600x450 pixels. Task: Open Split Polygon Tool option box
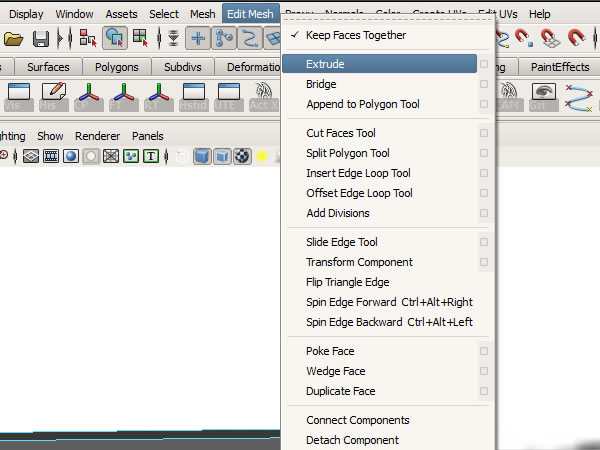[484, 153]
